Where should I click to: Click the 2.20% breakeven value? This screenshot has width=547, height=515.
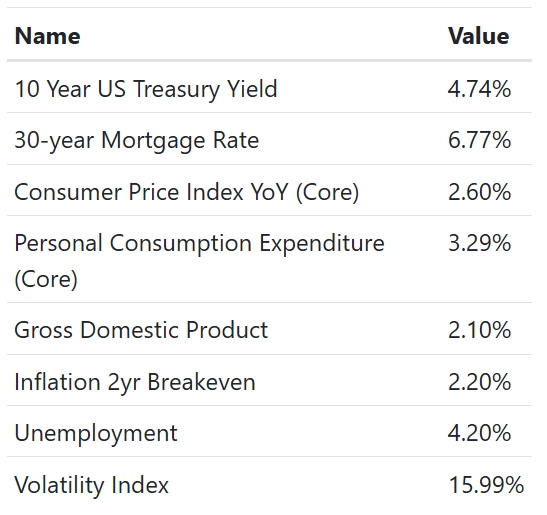(479, 382)
